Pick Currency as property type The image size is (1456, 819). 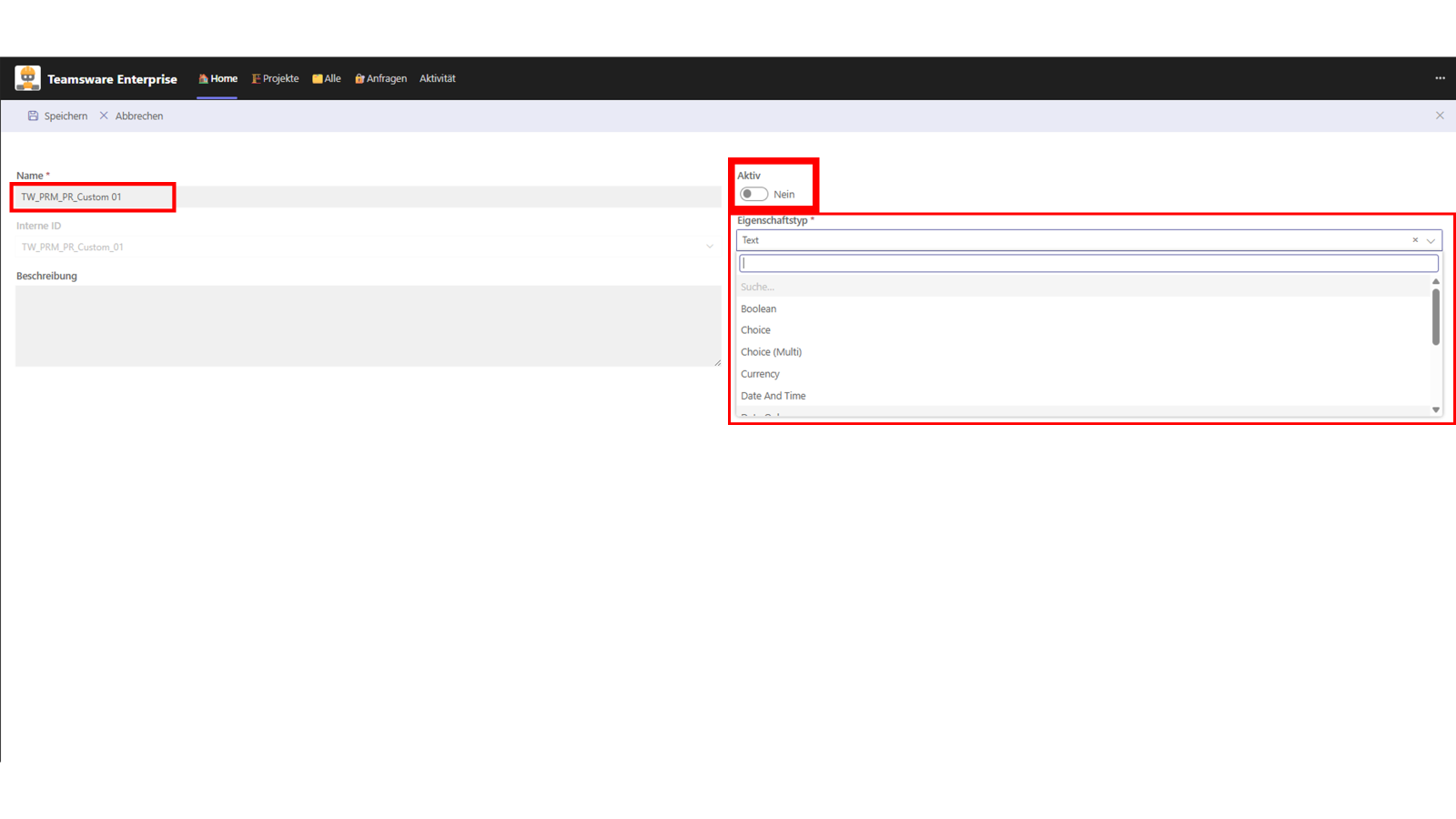[760, 374]
